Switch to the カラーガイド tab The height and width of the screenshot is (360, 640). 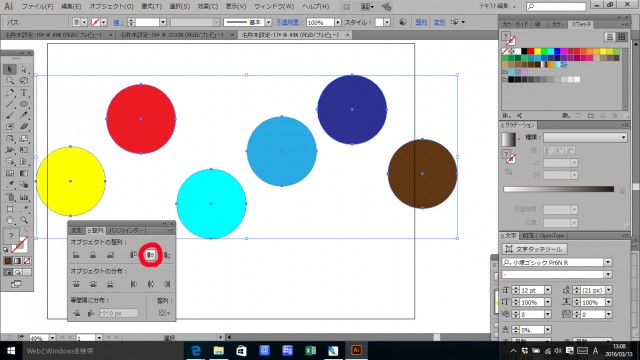515,24
